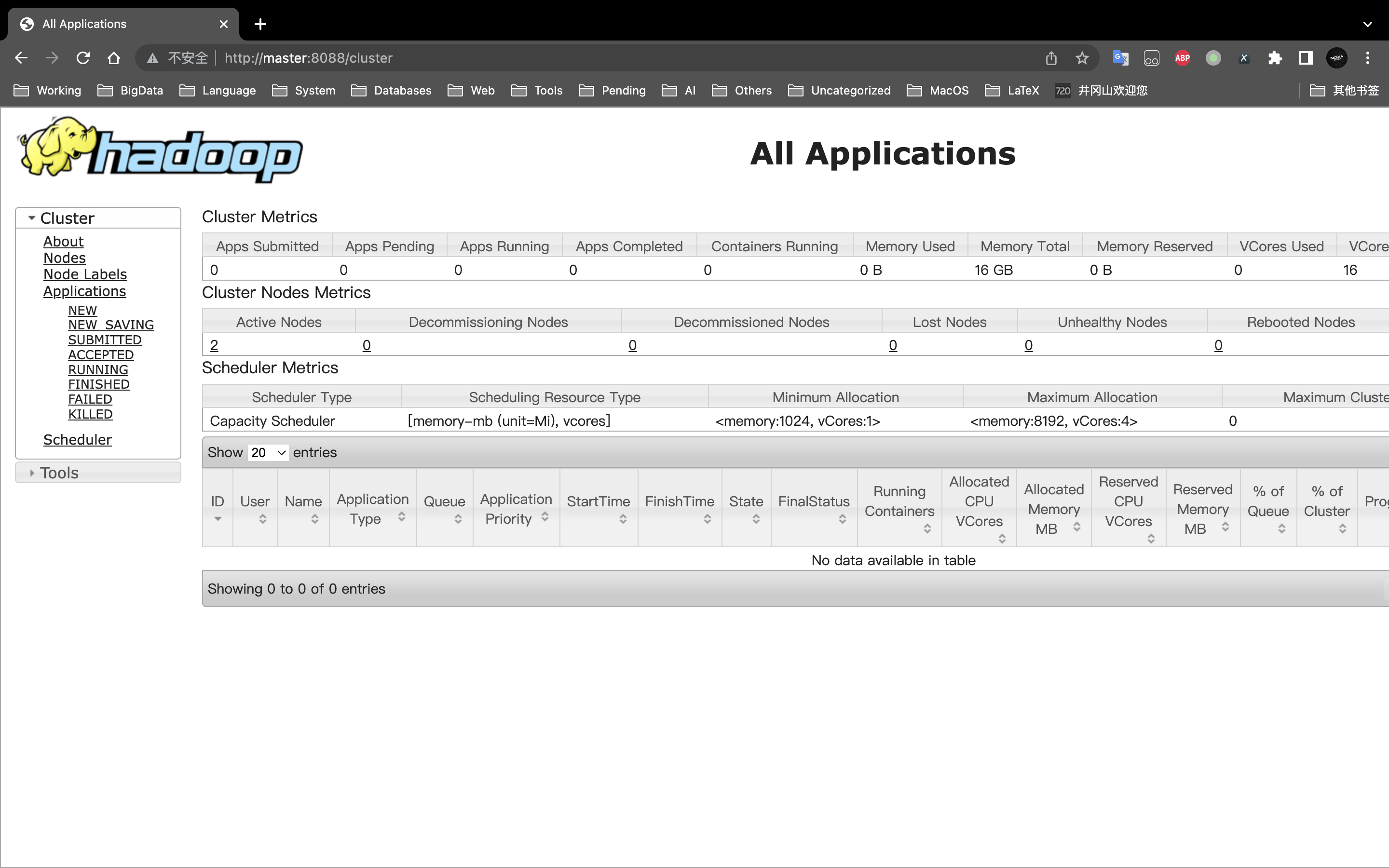Expand the Applications section in sidebar
Viewport: 1389px width, 868px height.
pos(84,290)
